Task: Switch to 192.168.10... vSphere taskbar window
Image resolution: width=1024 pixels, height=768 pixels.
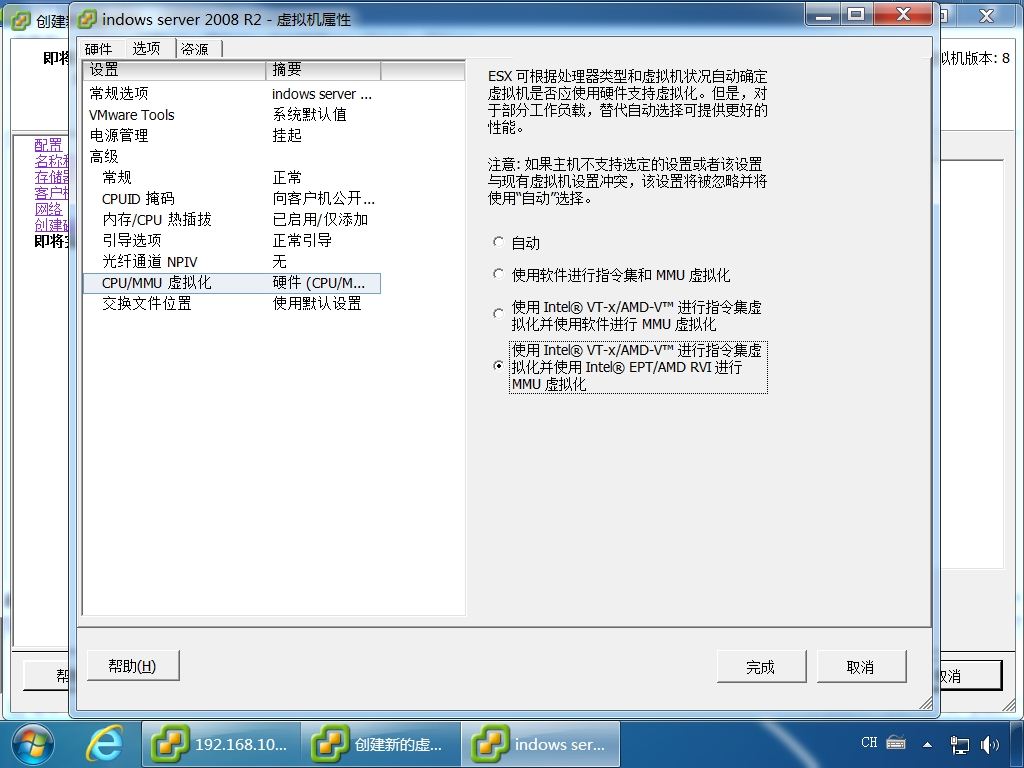Action: coord(222,744)
